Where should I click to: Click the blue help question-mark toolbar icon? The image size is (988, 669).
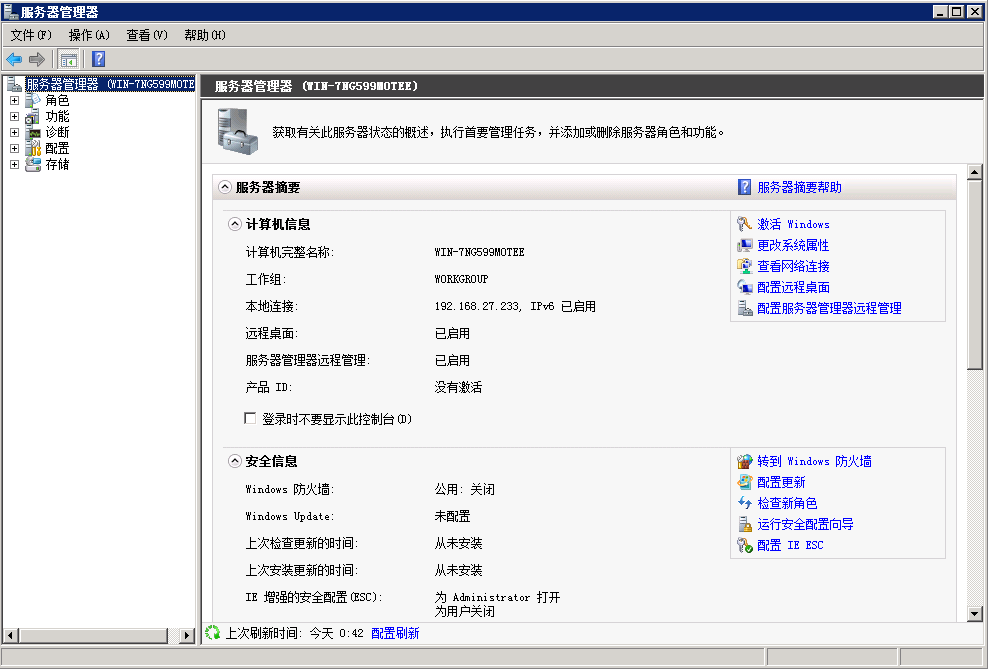pos(98,59)
